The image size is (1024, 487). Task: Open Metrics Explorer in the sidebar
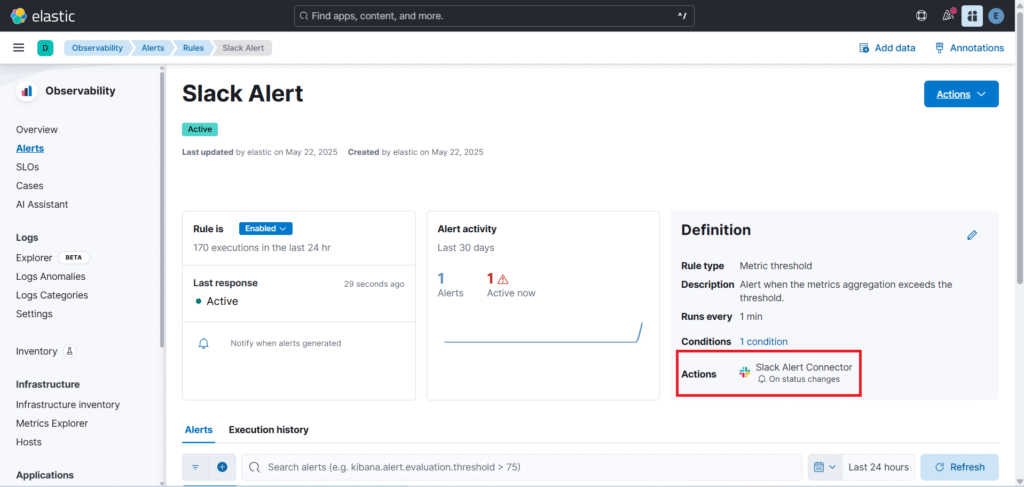coord(52,423)
